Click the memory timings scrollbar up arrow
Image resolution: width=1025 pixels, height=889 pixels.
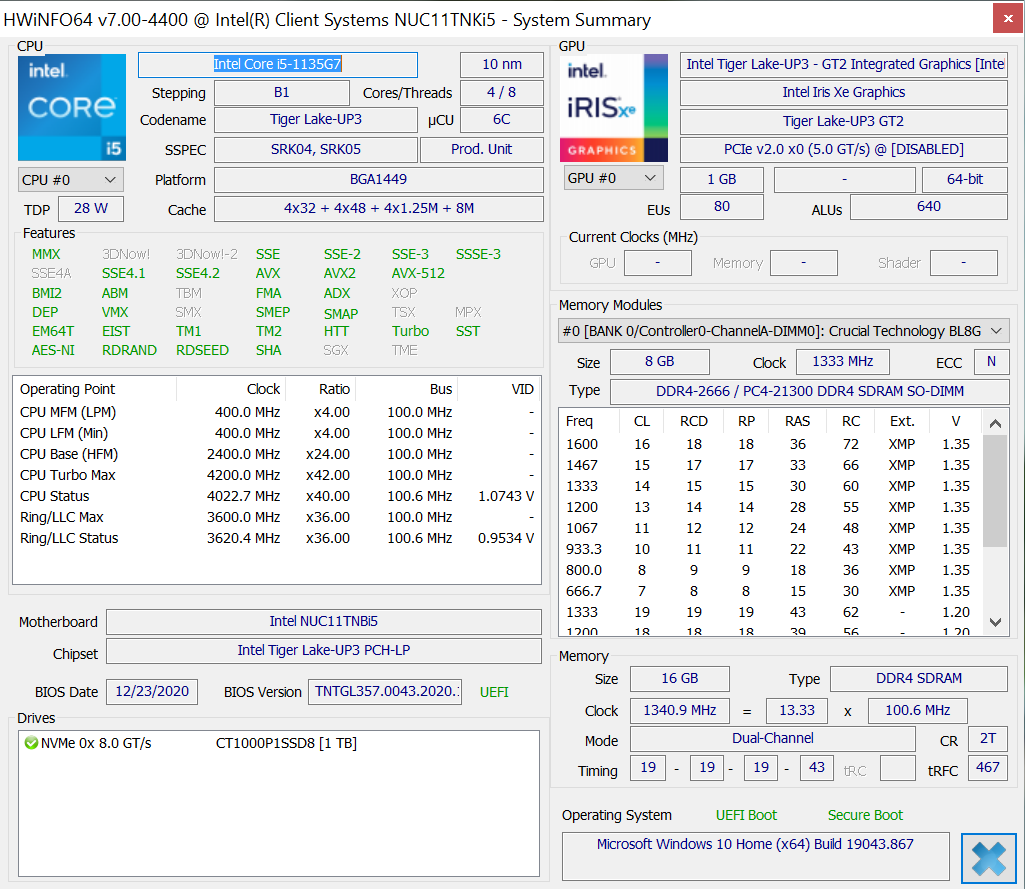(x=996, y=424)
